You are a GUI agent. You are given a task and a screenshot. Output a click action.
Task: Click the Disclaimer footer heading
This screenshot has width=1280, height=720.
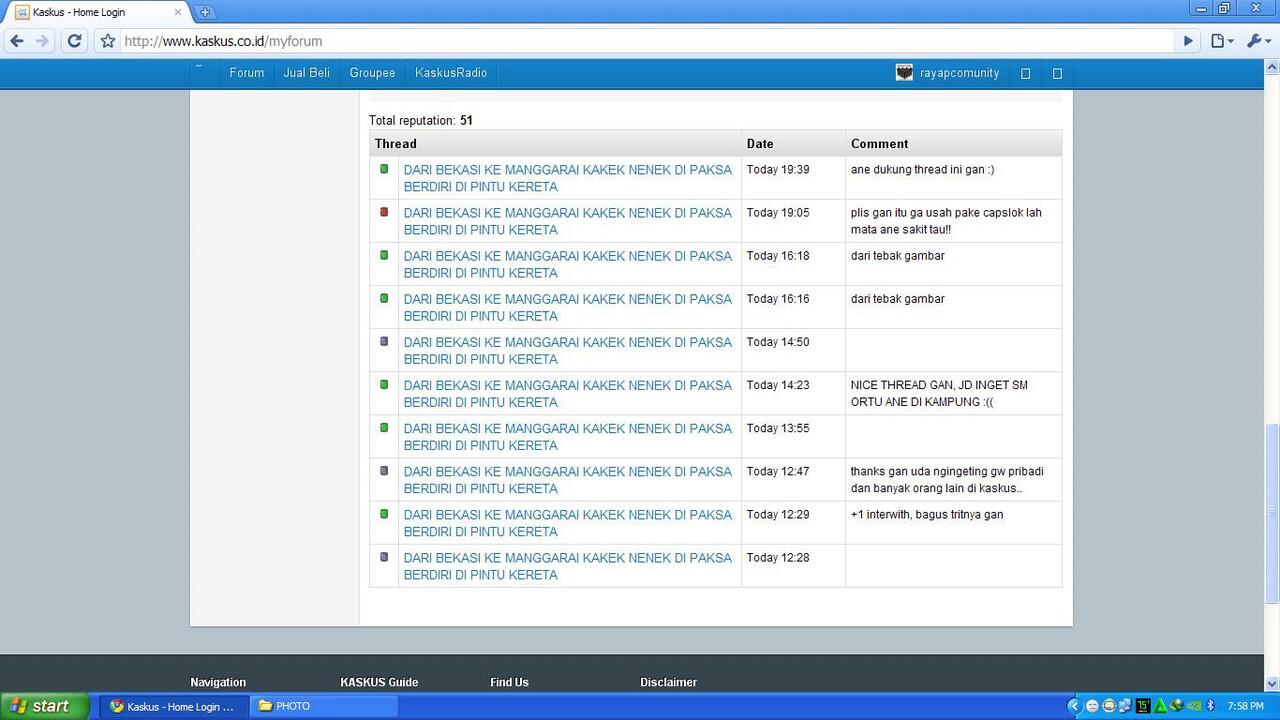point(668,682)
